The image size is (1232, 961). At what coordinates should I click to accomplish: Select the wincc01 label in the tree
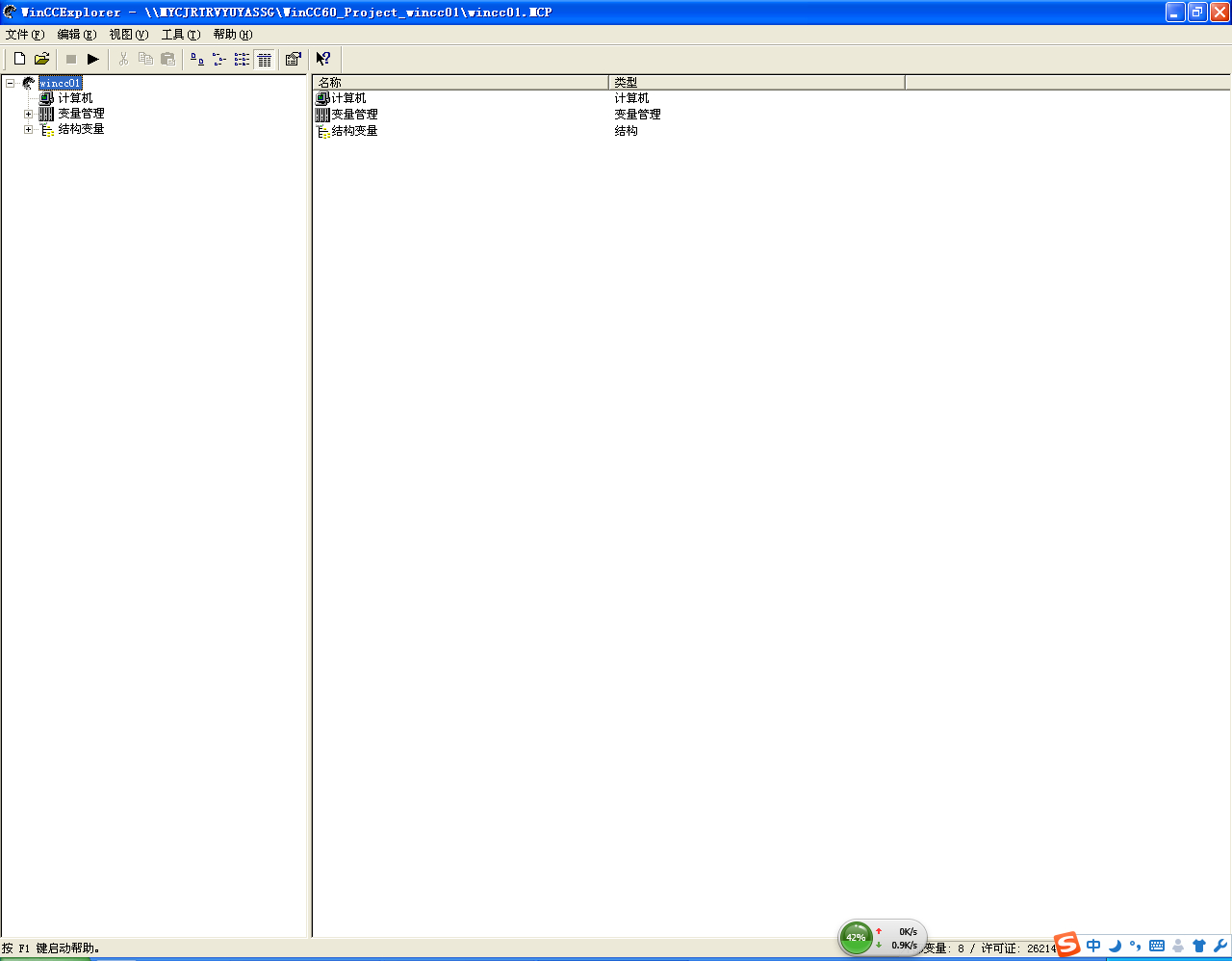61,83
